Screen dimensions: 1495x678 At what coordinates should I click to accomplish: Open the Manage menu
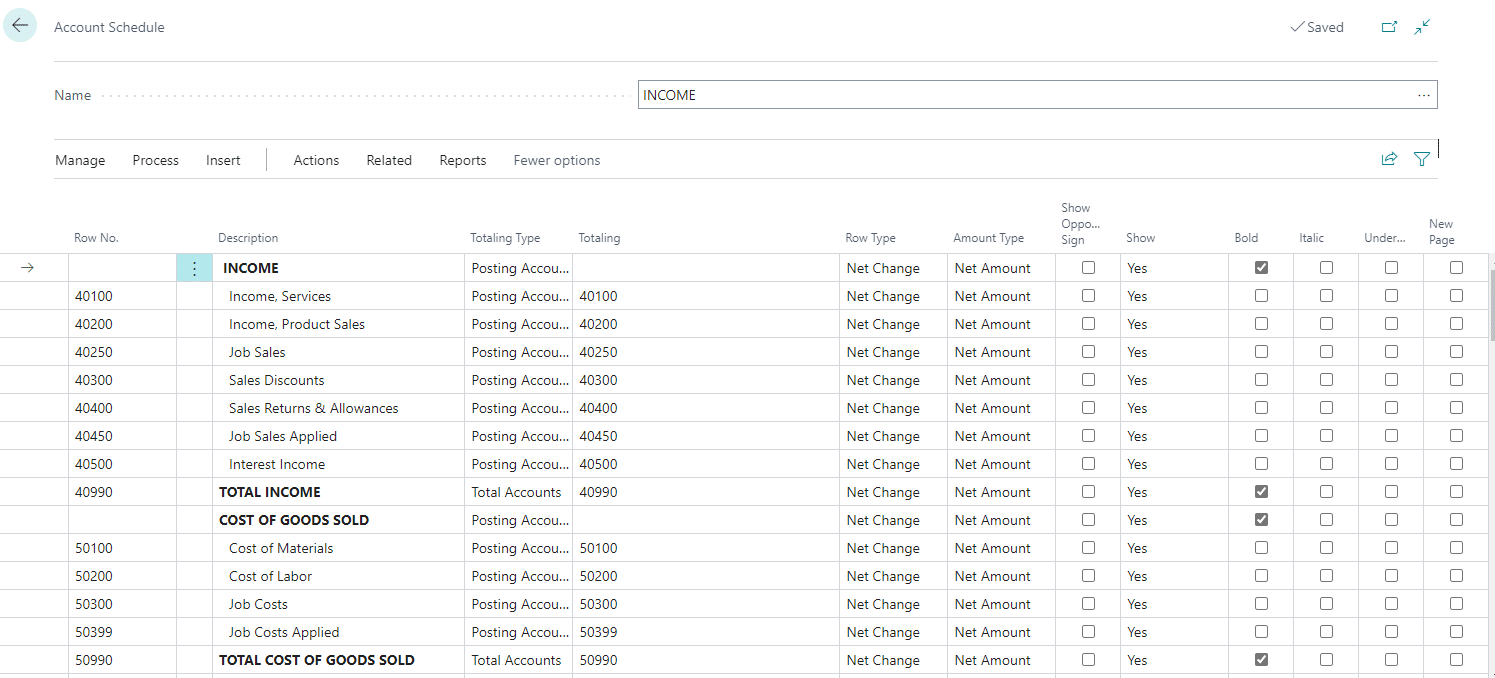pos(80,160)
